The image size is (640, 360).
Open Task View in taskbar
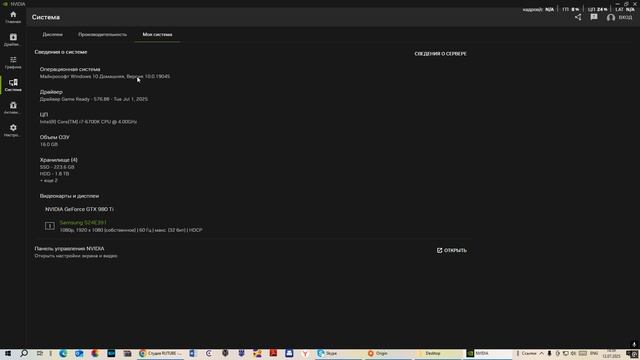click(40, 353)
